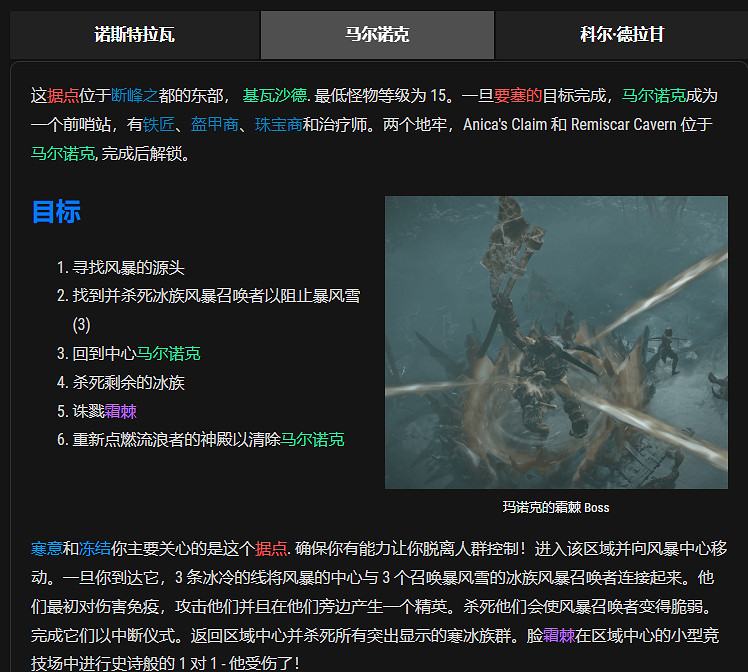748x672 pixels.
Task: Click the caption 玛诺克的霜棘 Boss
Action: coord(556,507)
